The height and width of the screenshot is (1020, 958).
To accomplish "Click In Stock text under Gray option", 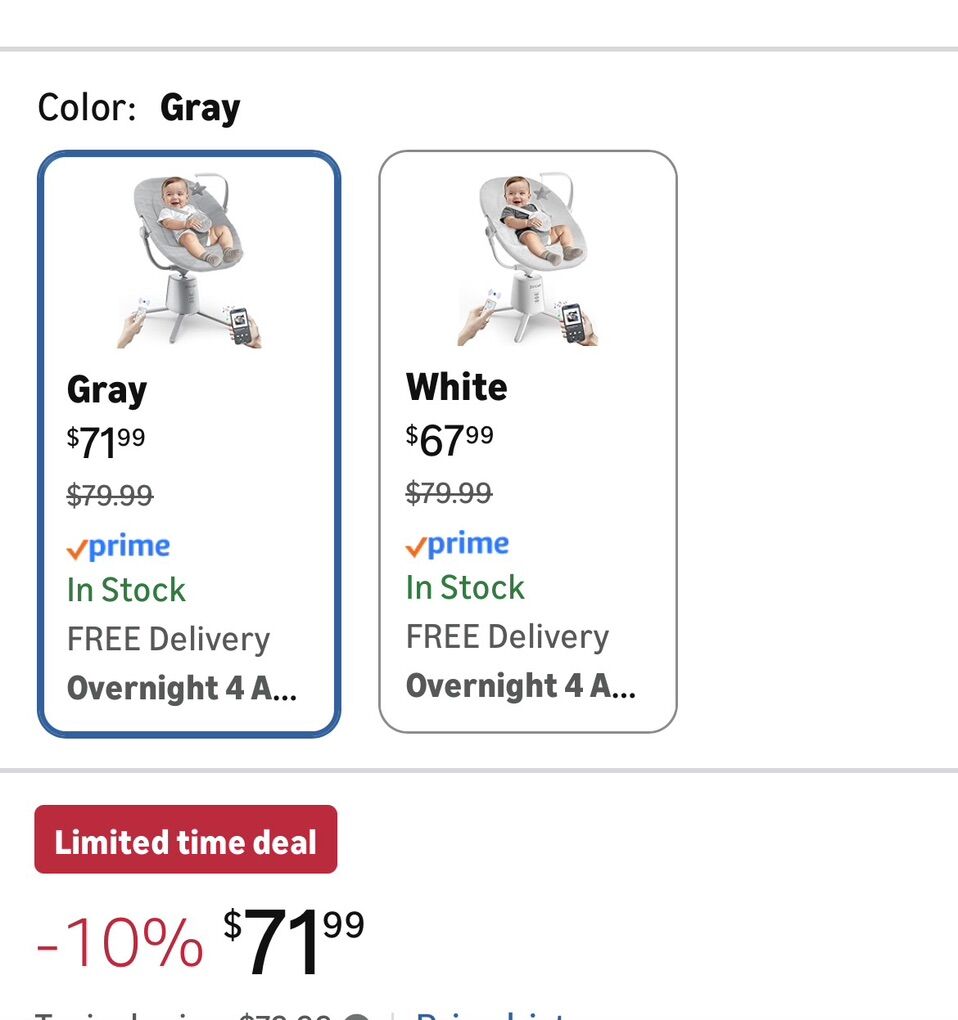I will [x=126, y=590].
